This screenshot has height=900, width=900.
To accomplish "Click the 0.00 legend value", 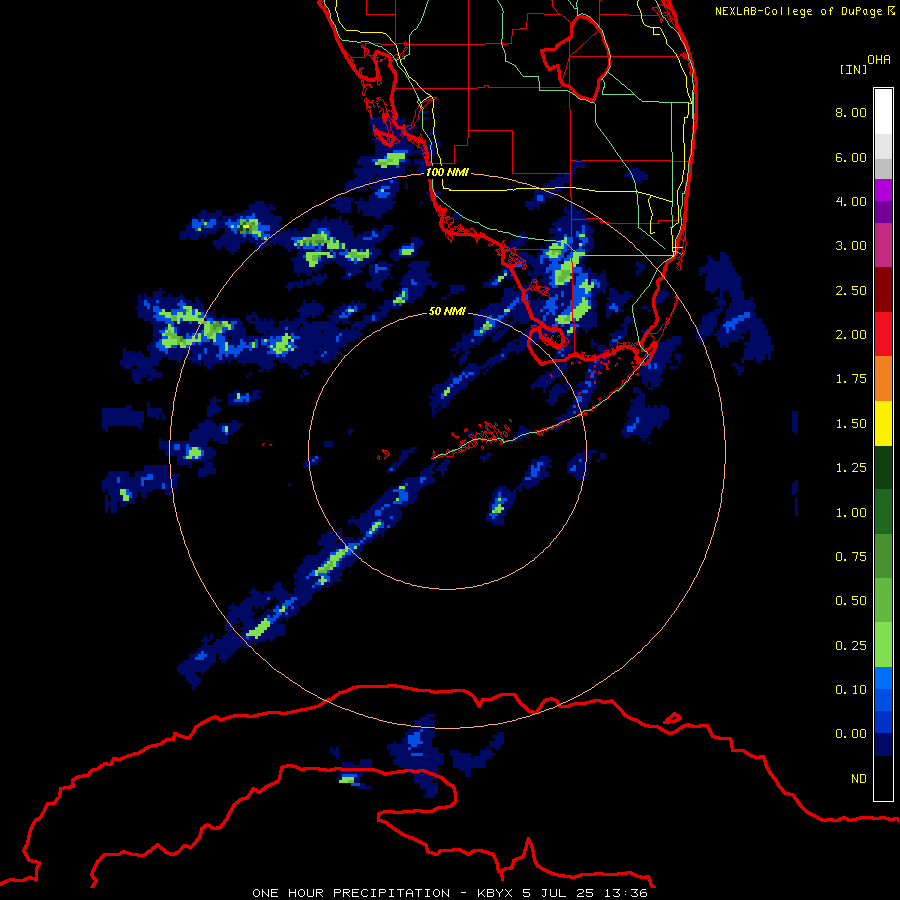I will click(x=851, y=734).
